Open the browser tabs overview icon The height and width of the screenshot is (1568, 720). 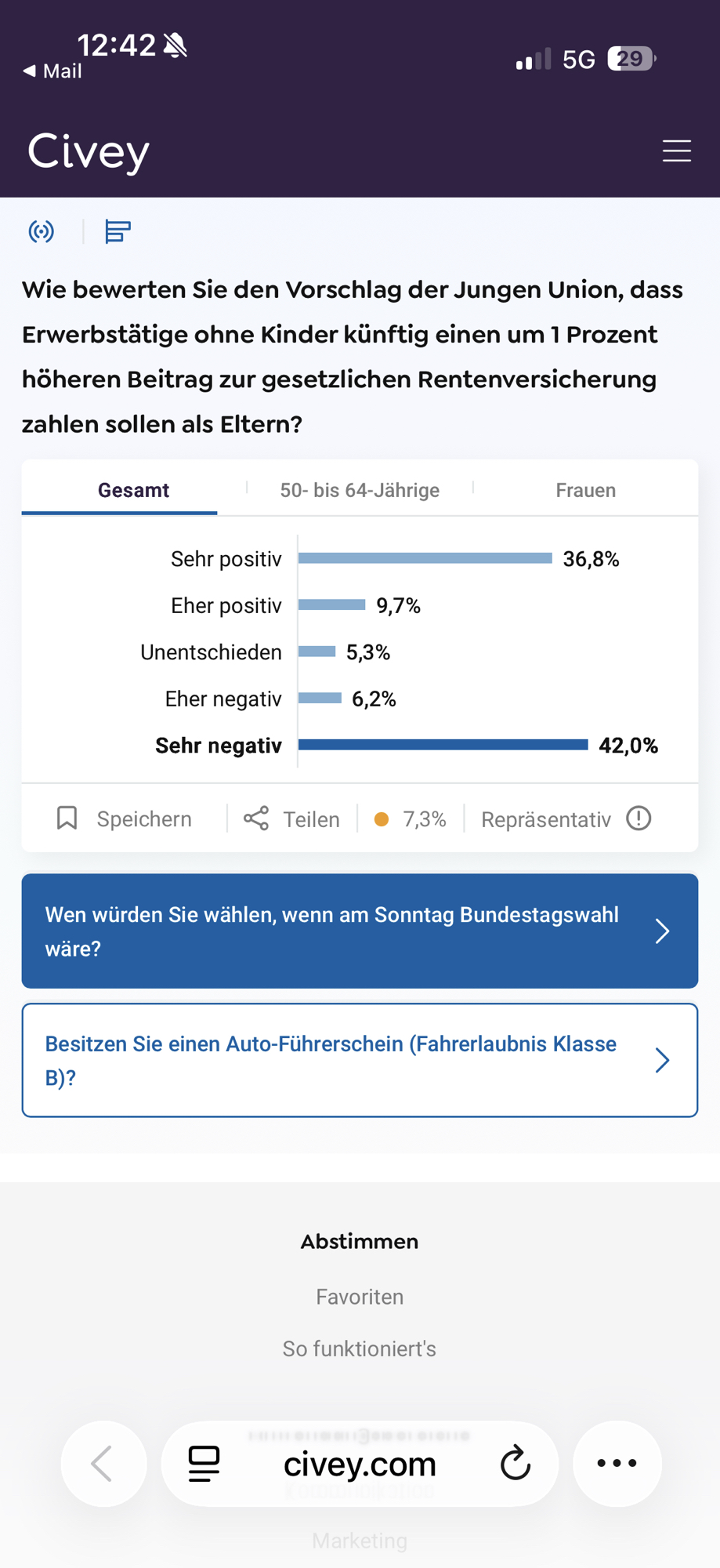coord(204,1463)
